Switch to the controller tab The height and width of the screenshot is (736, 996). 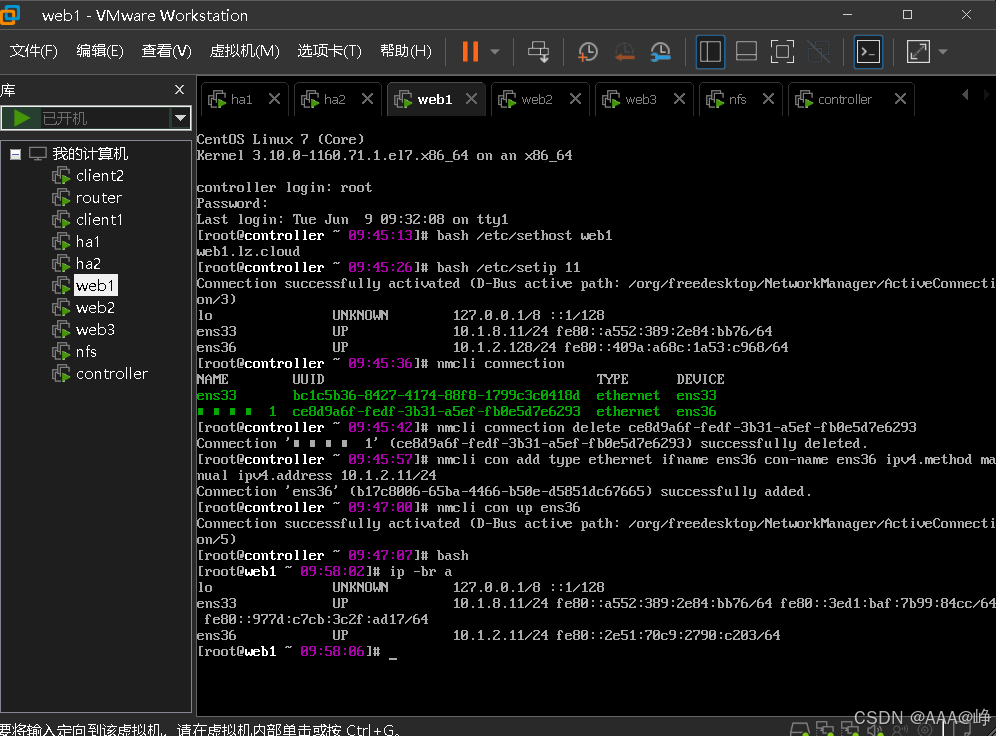point(844,99)
